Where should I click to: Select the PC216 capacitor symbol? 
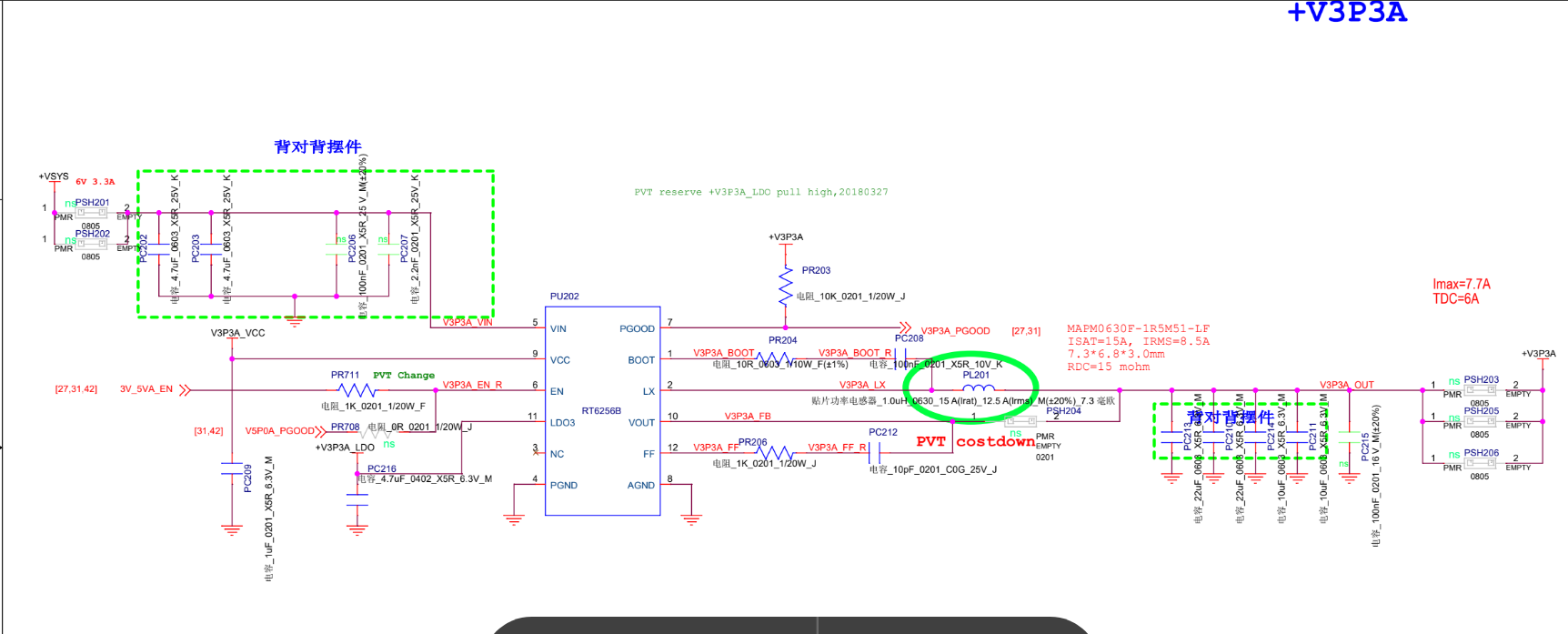pyautogui.click(x=357, y=499)
